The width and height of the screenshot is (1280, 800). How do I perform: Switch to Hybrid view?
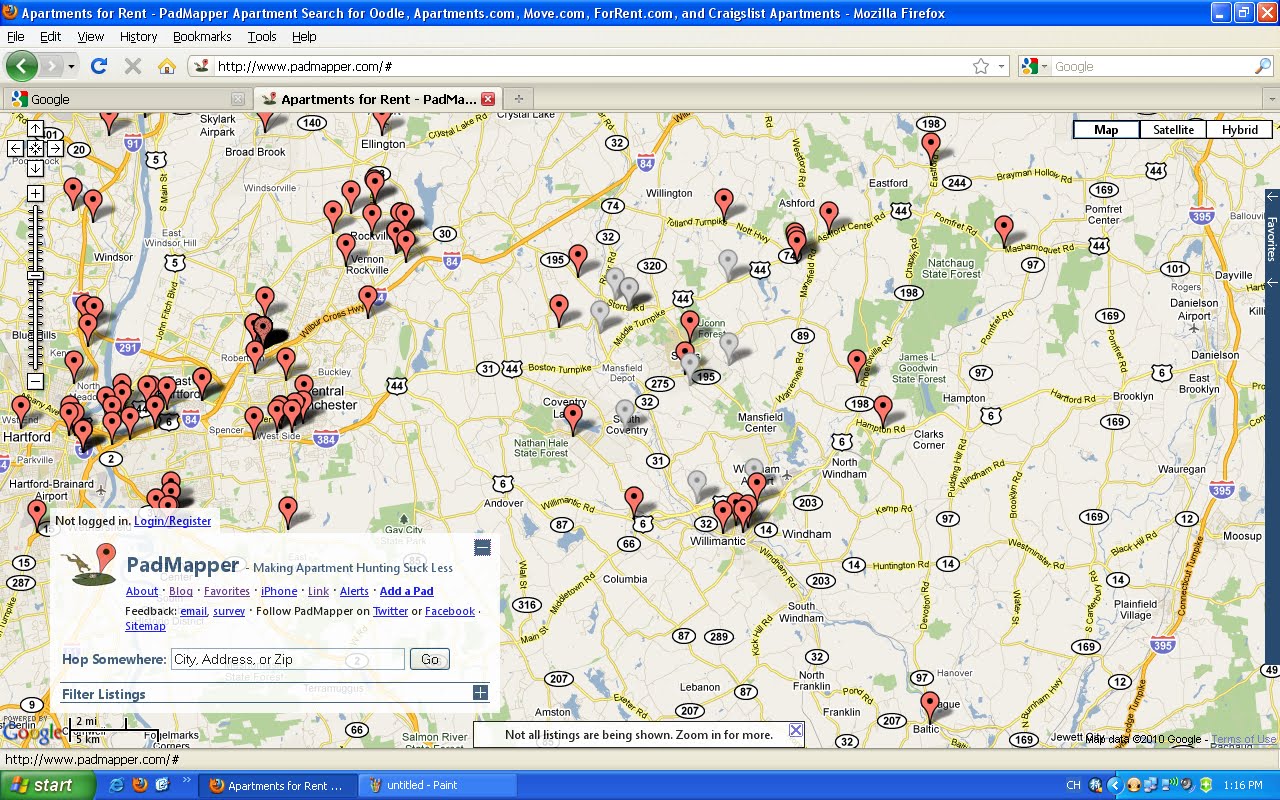[1240, 130]
